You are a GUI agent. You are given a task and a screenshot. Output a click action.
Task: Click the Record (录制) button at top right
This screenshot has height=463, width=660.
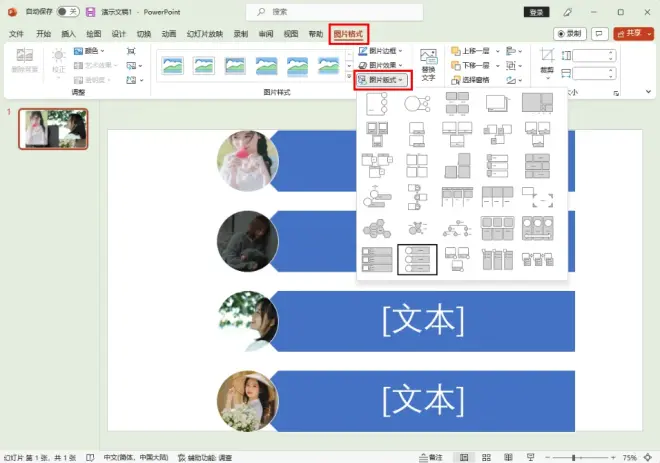click(x=570, y=34)
